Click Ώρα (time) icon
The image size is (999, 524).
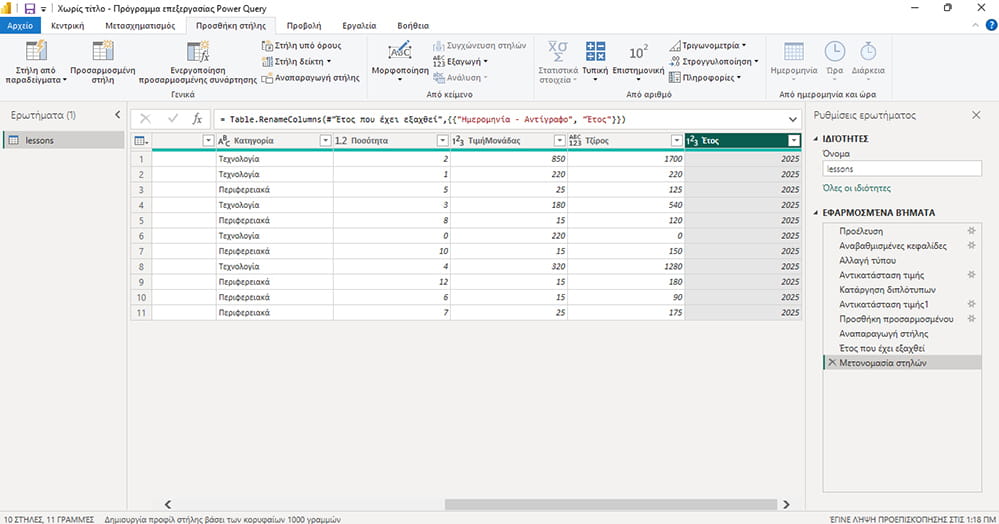coord(835,51)
